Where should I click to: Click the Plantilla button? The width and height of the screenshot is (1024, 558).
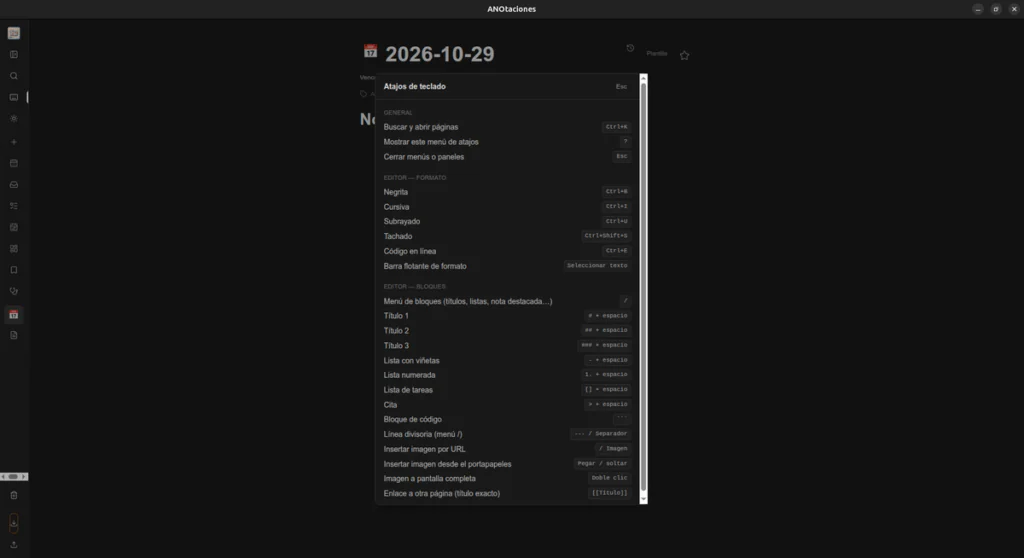coord(657,54)
